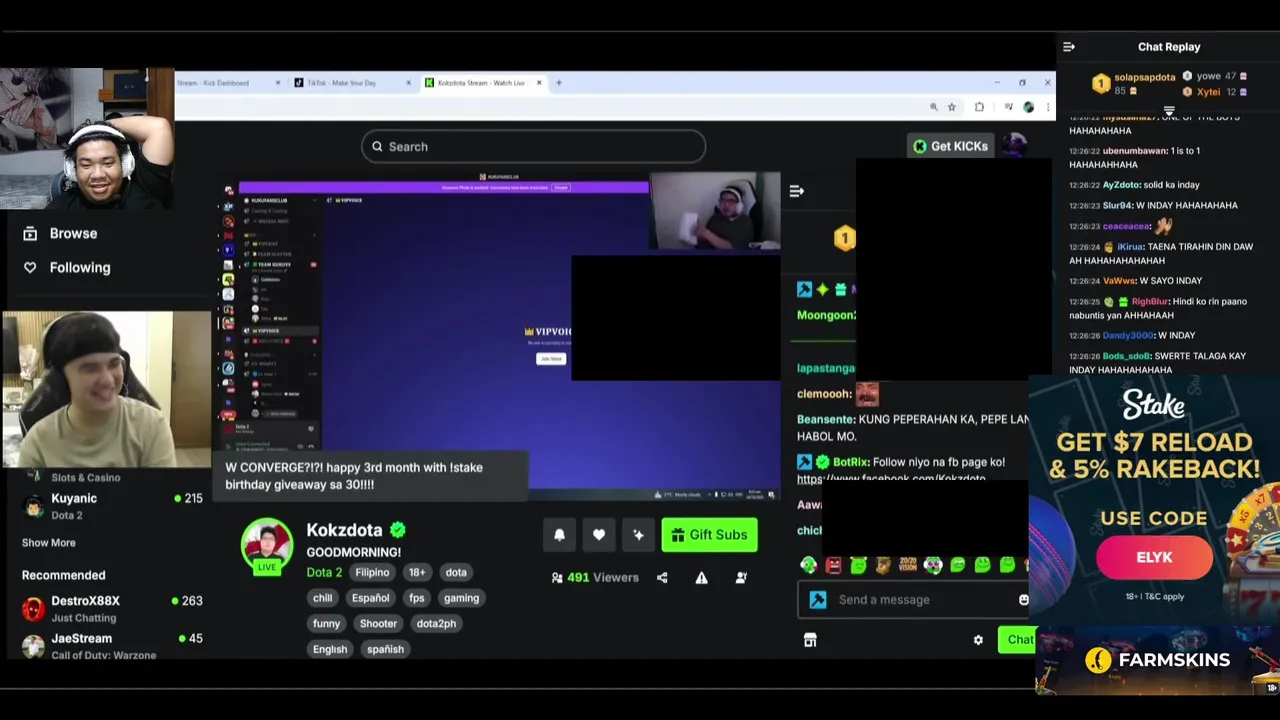Click the chat identity badge icon
The image size is (1280, 720).
pos(818,599)
